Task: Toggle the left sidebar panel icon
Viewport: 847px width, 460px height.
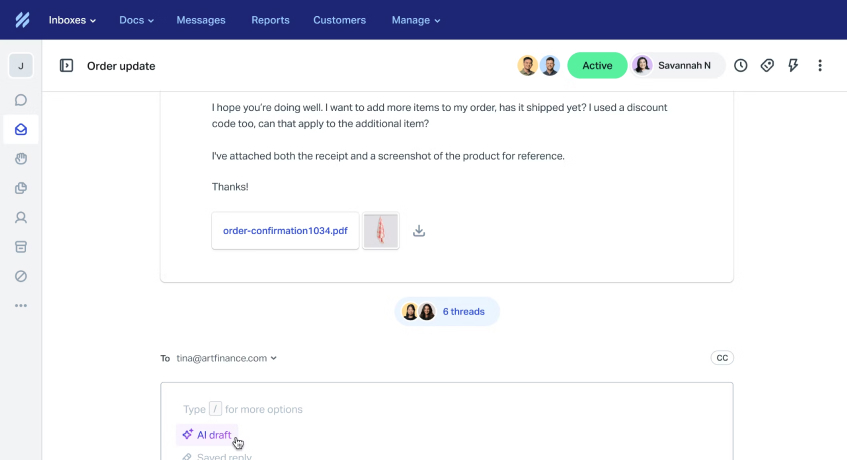Action: point(66,66)
